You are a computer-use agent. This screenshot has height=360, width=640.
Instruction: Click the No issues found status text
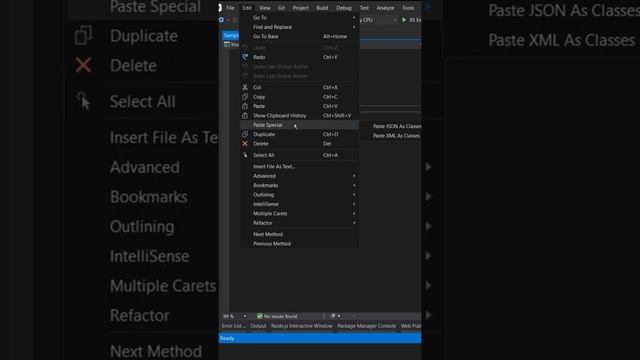click(280, 316)
